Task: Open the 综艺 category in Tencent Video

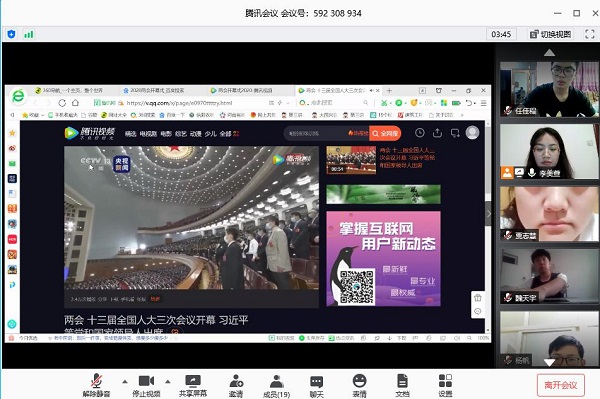Action: point(181,134)
